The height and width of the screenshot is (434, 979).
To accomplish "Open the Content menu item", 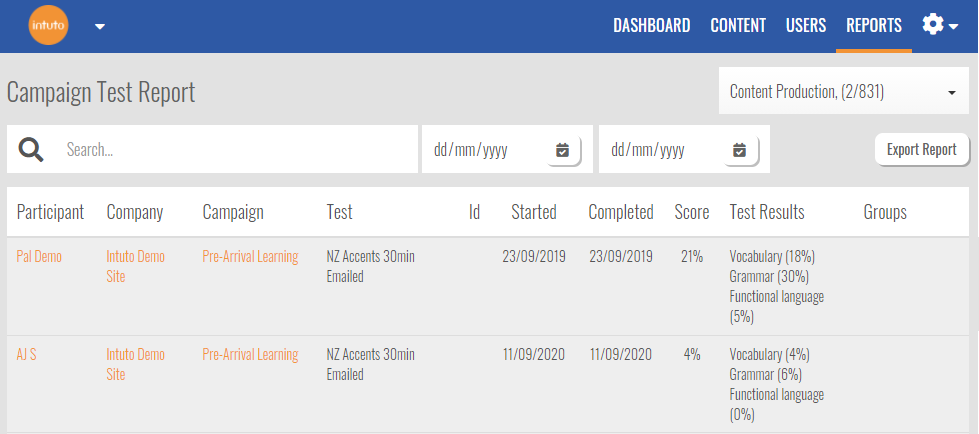I will [x=737, y=26].
